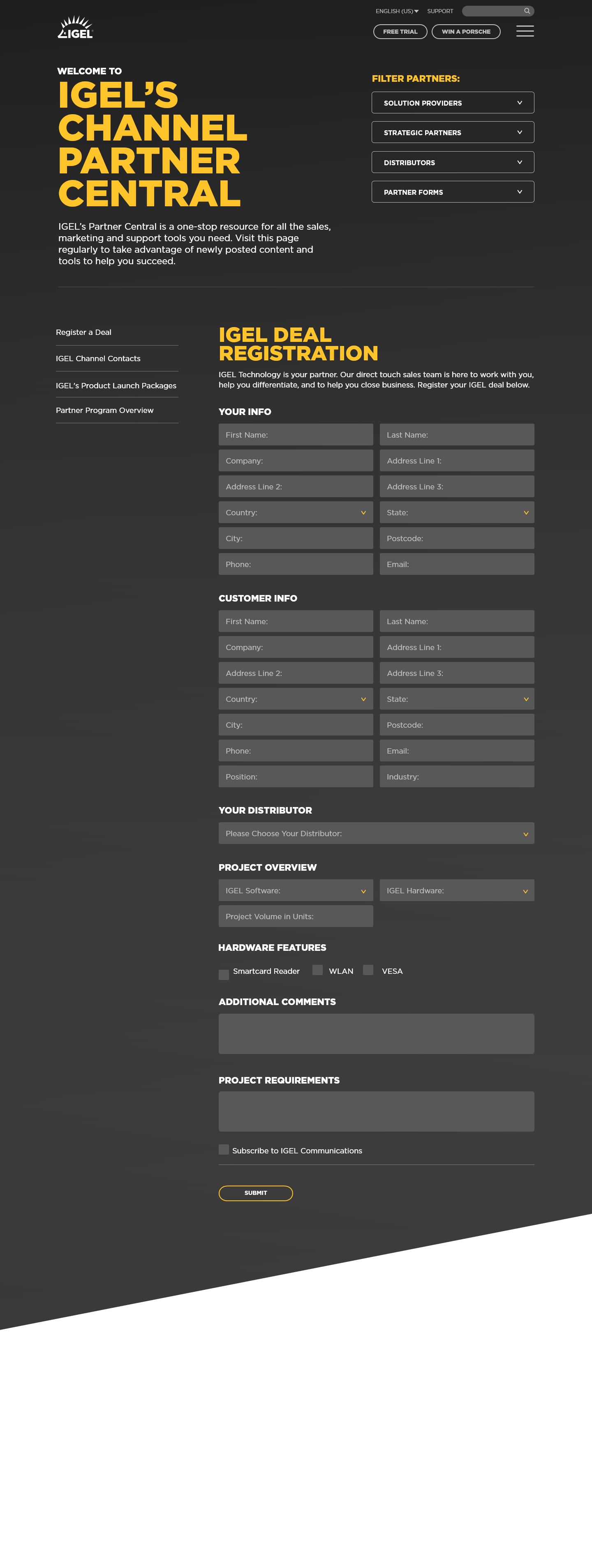The image size is (592, 1568).
Task: Tick Subscribe to IGEL Communications checkbox
Action: [x=224, y=1149]
